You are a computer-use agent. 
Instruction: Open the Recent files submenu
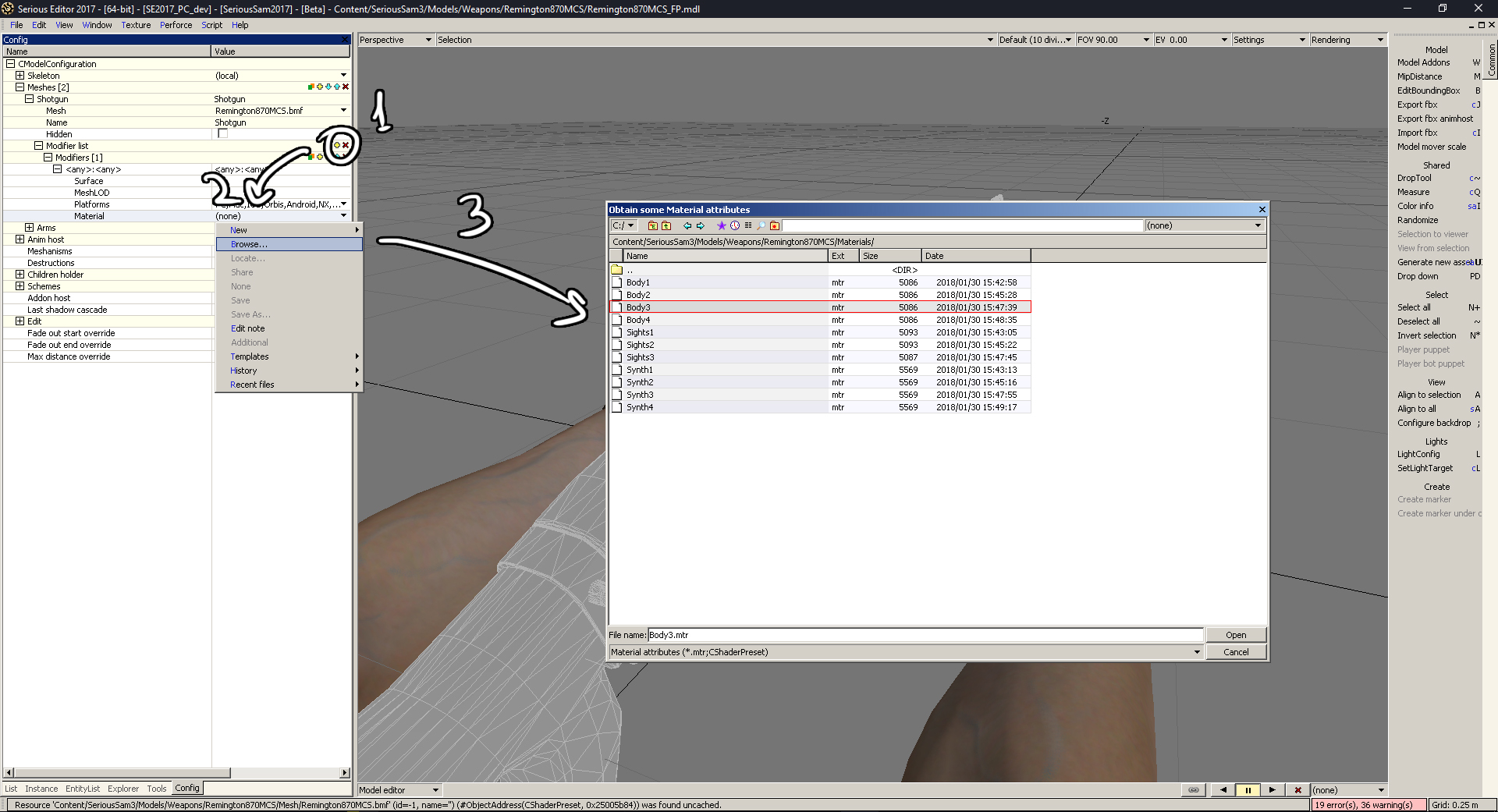point(289,385)
